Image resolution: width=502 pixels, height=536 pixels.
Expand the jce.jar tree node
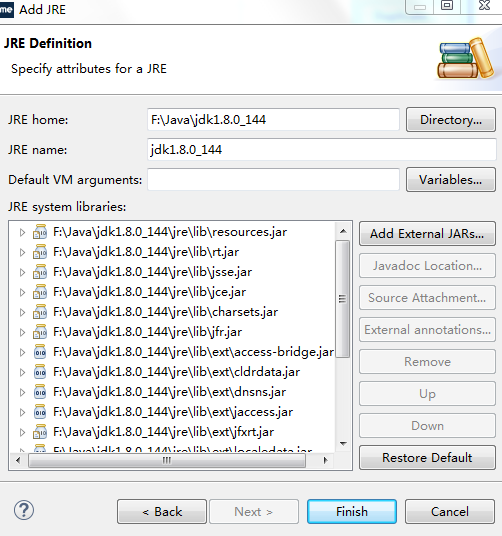pyautogui.click(x=22, y=292)
